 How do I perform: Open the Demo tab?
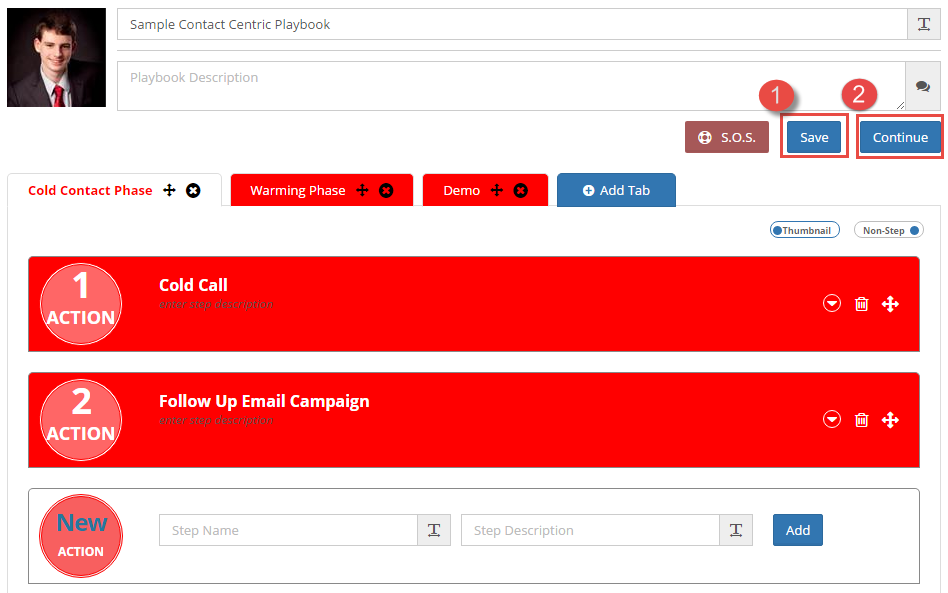[461, 191]
